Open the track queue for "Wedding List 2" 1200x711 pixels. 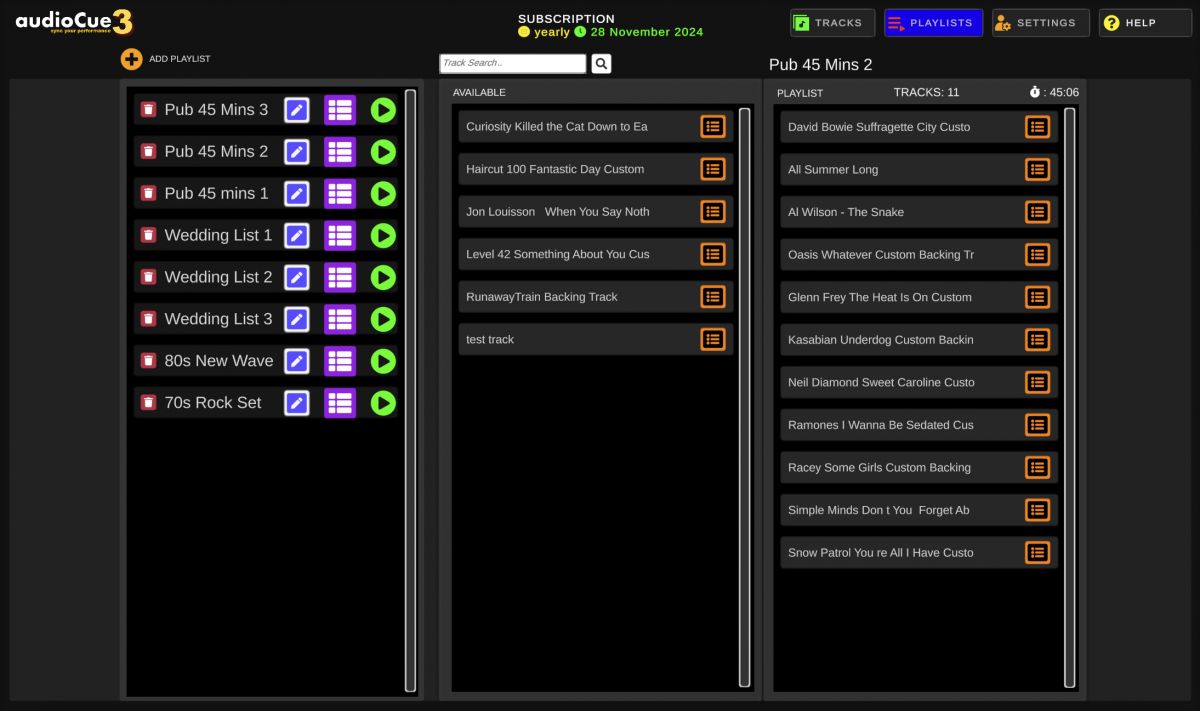point(340,277)
